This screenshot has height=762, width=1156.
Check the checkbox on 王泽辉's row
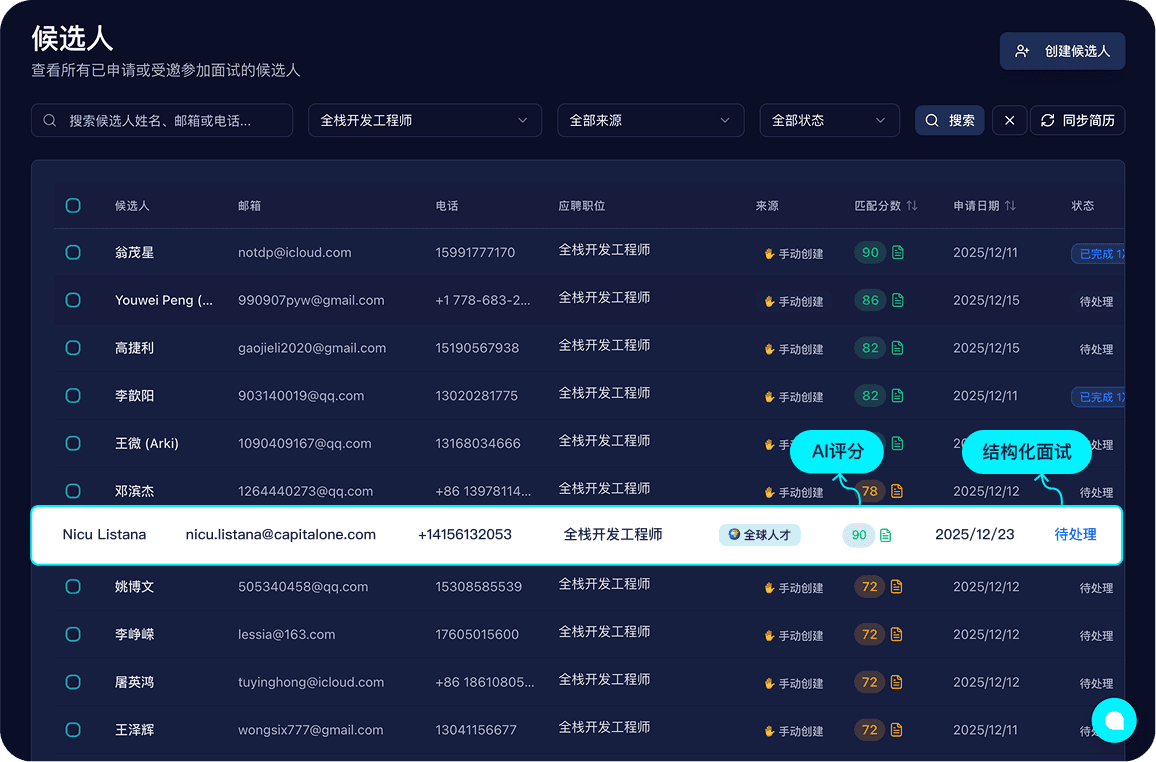click(72, 729)
